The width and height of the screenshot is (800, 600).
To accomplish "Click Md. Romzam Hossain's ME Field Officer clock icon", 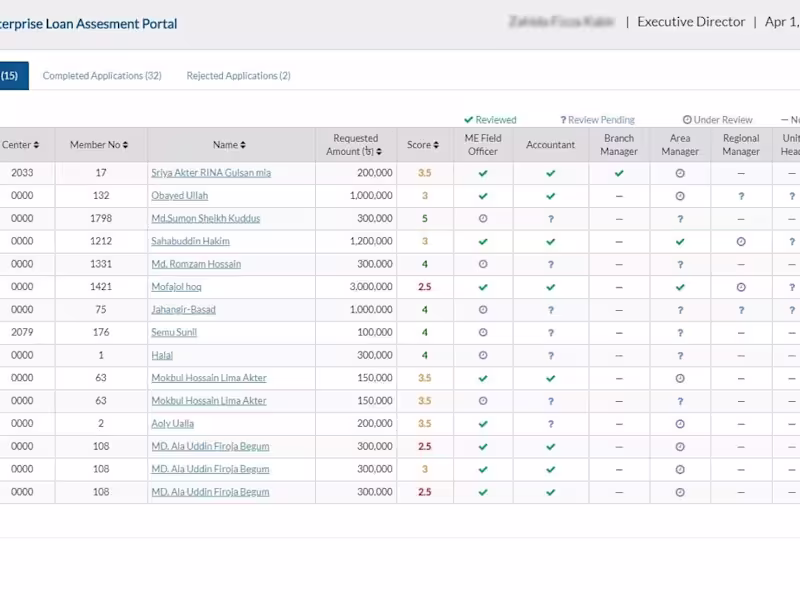I will point(483,264).
